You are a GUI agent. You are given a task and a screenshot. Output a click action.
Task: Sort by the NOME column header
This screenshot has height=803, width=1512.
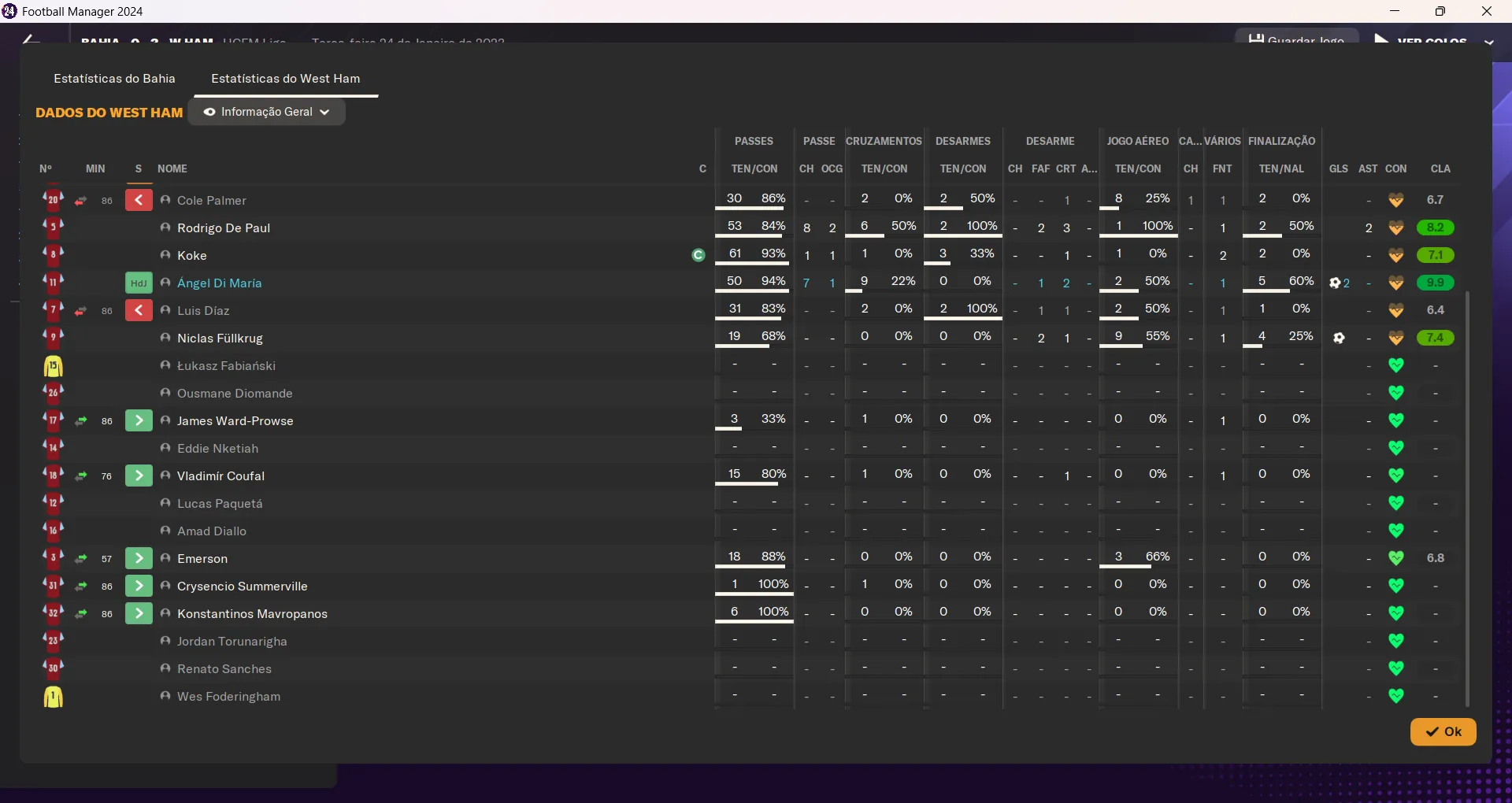tap(172, 168)
